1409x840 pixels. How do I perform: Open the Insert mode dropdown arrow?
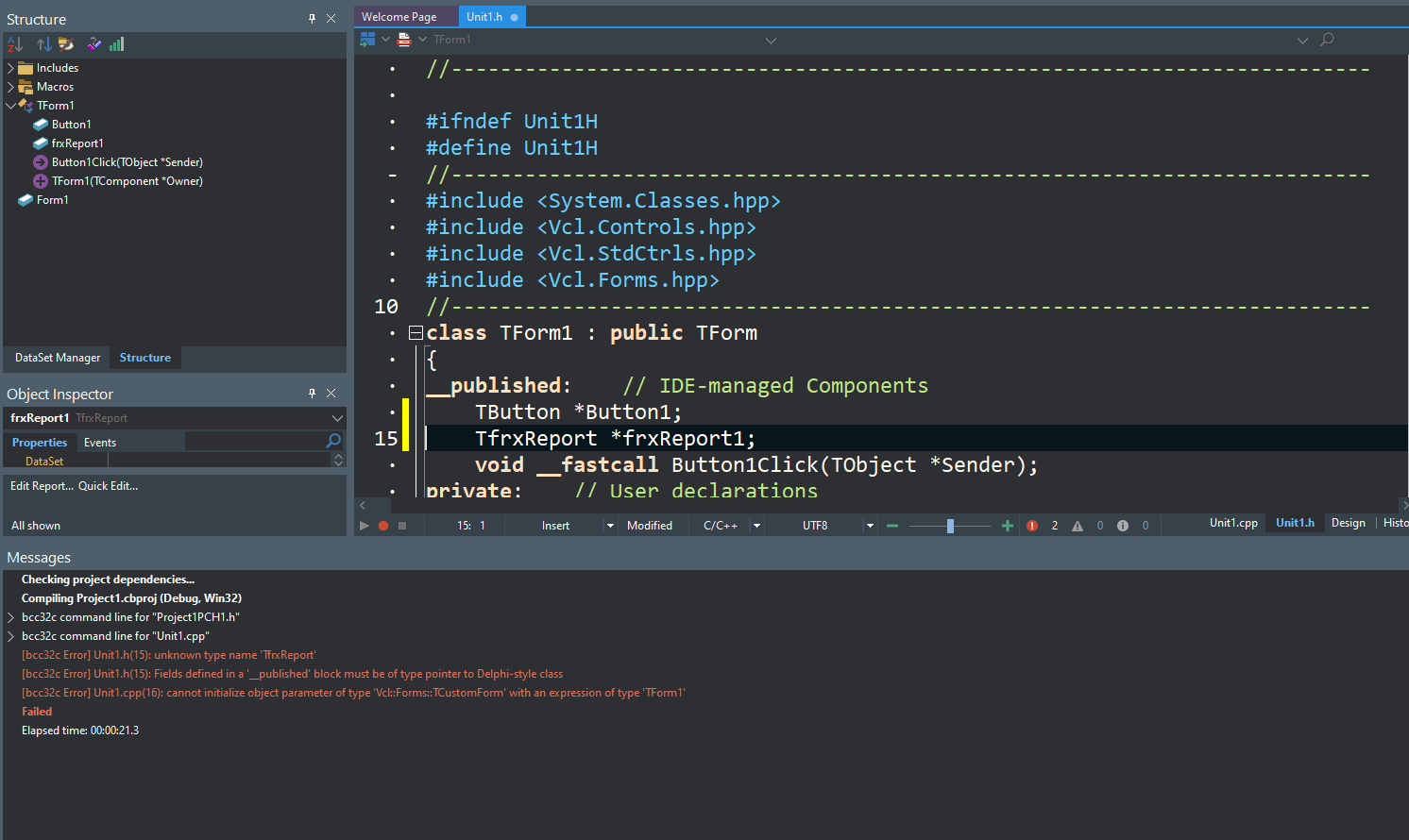pyautogui.click(x=610, y=526)
